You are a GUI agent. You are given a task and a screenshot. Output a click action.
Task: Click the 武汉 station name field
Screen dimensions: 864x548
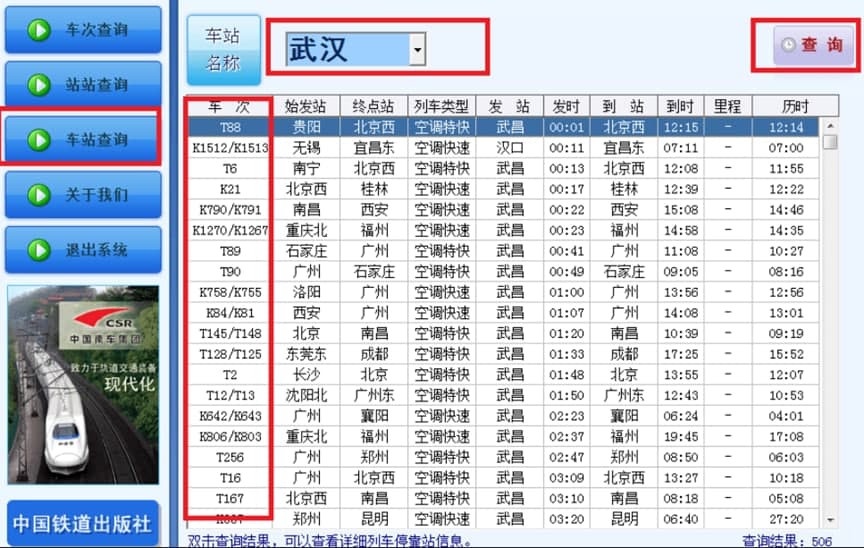[348, 50]
